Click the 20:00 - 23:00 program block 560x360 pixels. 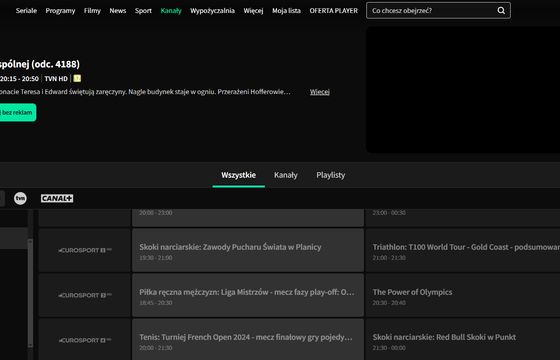tap(248, 218)
